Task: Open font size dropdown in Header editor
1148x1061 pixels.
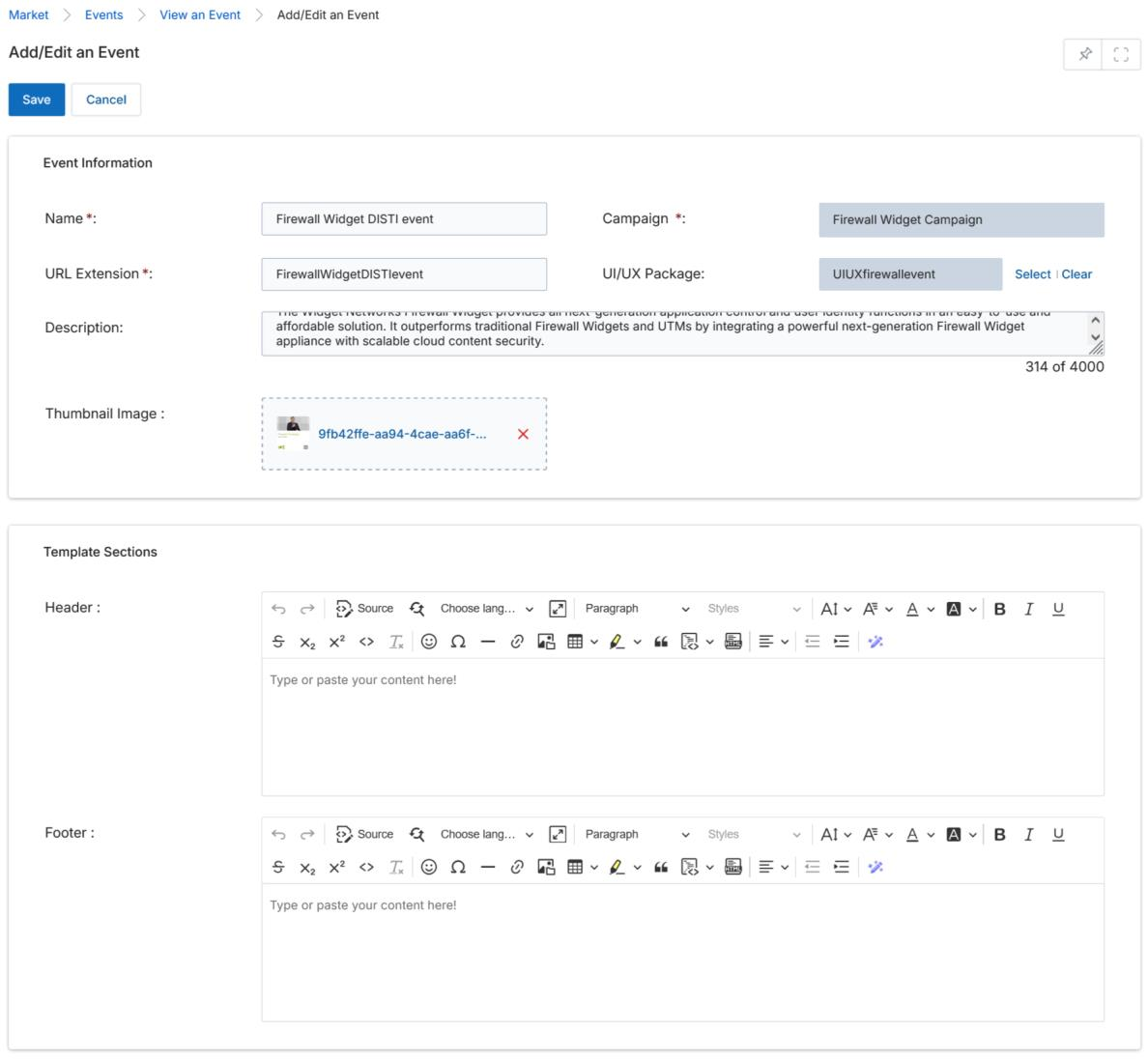Action: (x=835, y=609)
